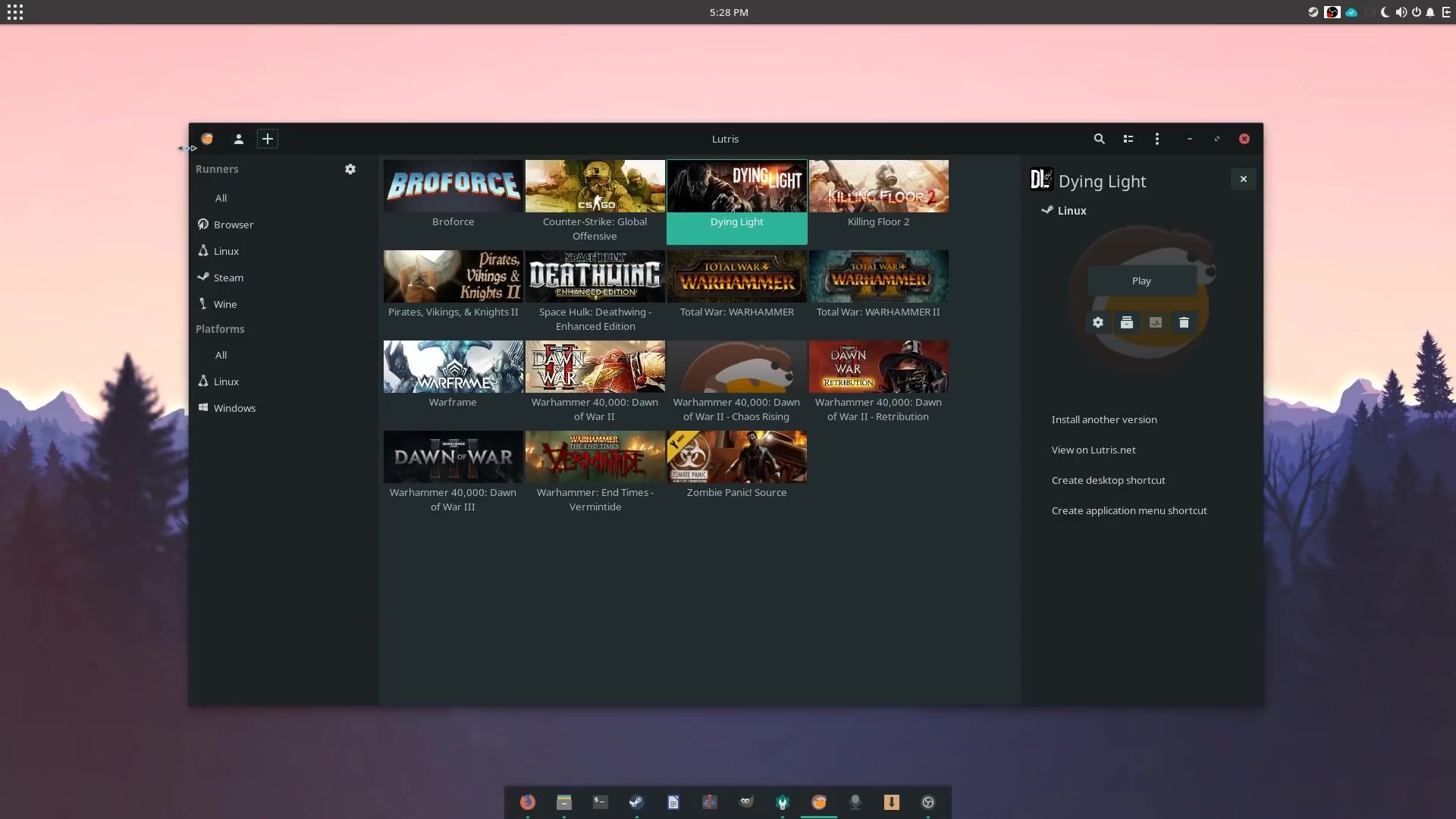This screenshot has height=819, width=1456.
Task: Open the power menu icon in top bar
Action: [x=1416, y=12]
